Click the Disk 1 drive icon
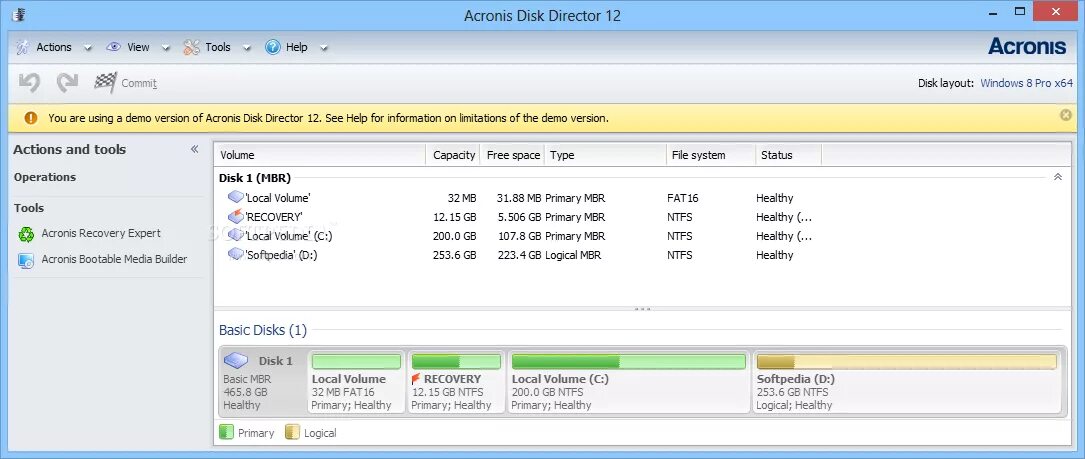 pos(236,361)
